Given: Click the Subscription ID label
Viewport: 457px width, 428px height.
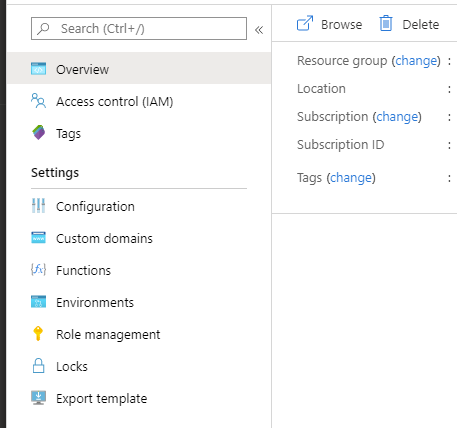Looking at the screenshot, I should [341, 145].
